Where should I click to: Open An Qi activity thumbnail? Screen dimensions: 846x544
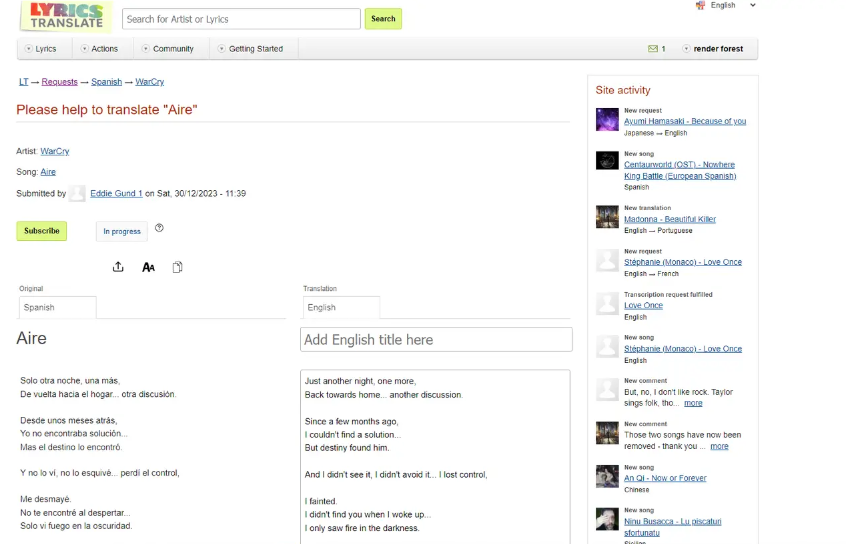coord(607,476)
